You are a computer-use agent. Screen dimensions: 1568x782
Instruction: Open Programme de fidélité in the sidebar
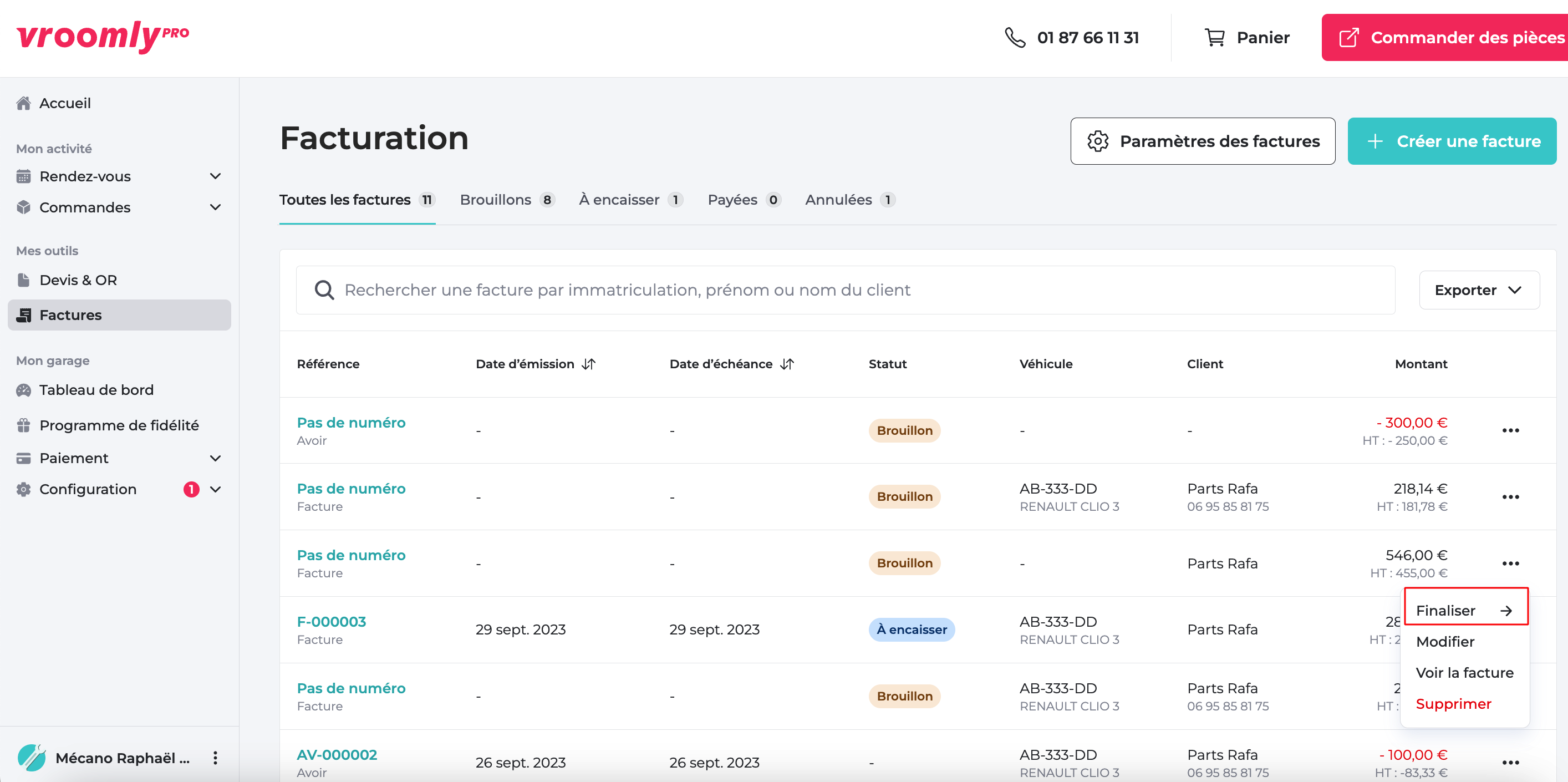click(x=119, y=425)
